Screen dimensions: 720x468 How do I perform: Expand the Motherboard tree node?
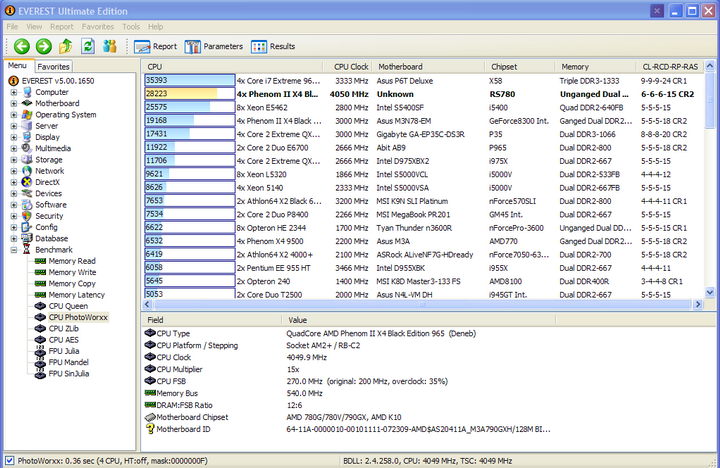[14, 103]
